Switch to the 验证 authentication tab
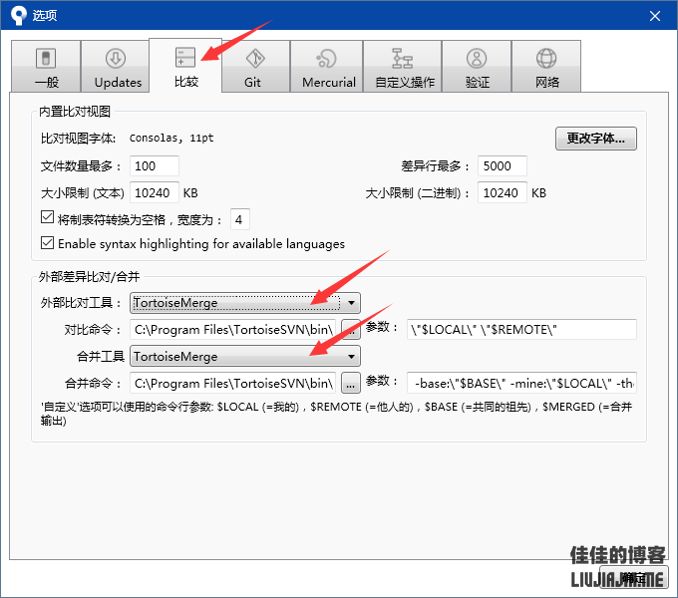Image resolution: width=678 pixels, height=598 pixels. pyautogui.click(x=476, y=68)
